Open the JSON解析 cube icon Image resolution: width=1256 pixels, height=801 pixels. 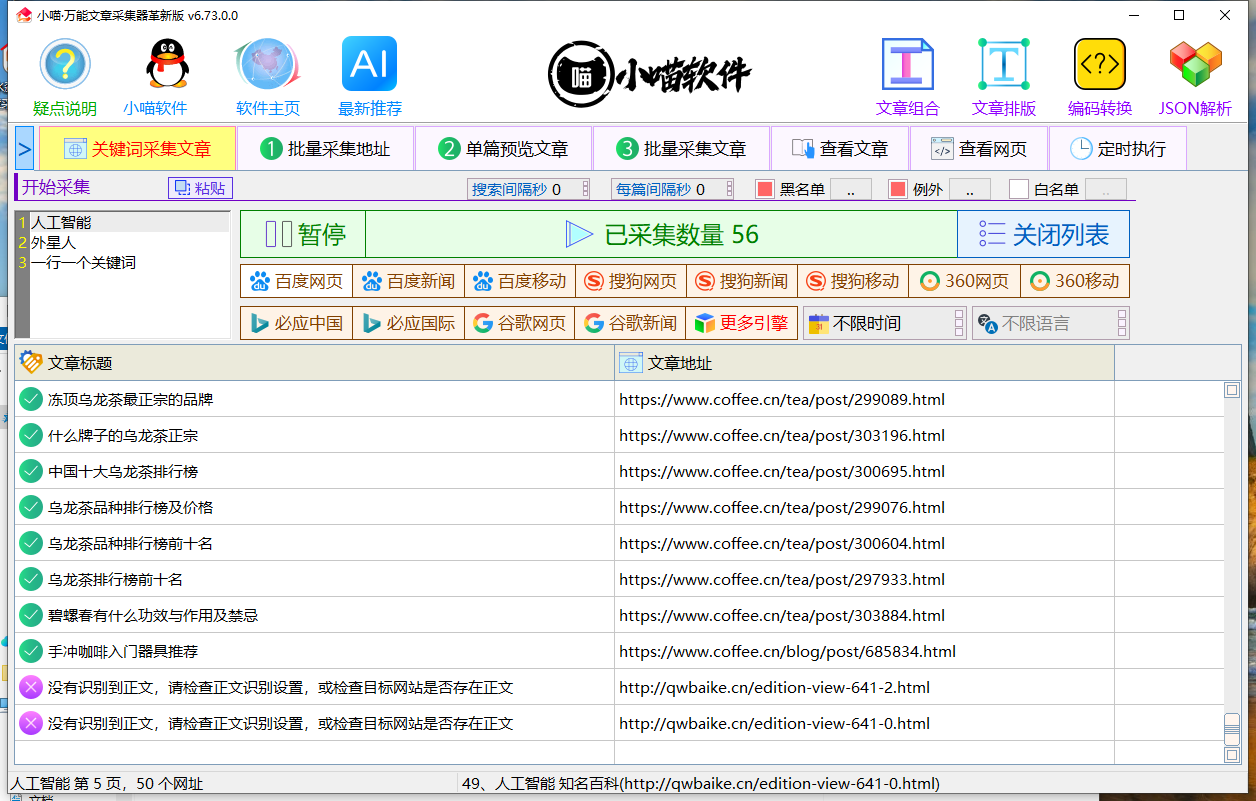coord(1195,65)
